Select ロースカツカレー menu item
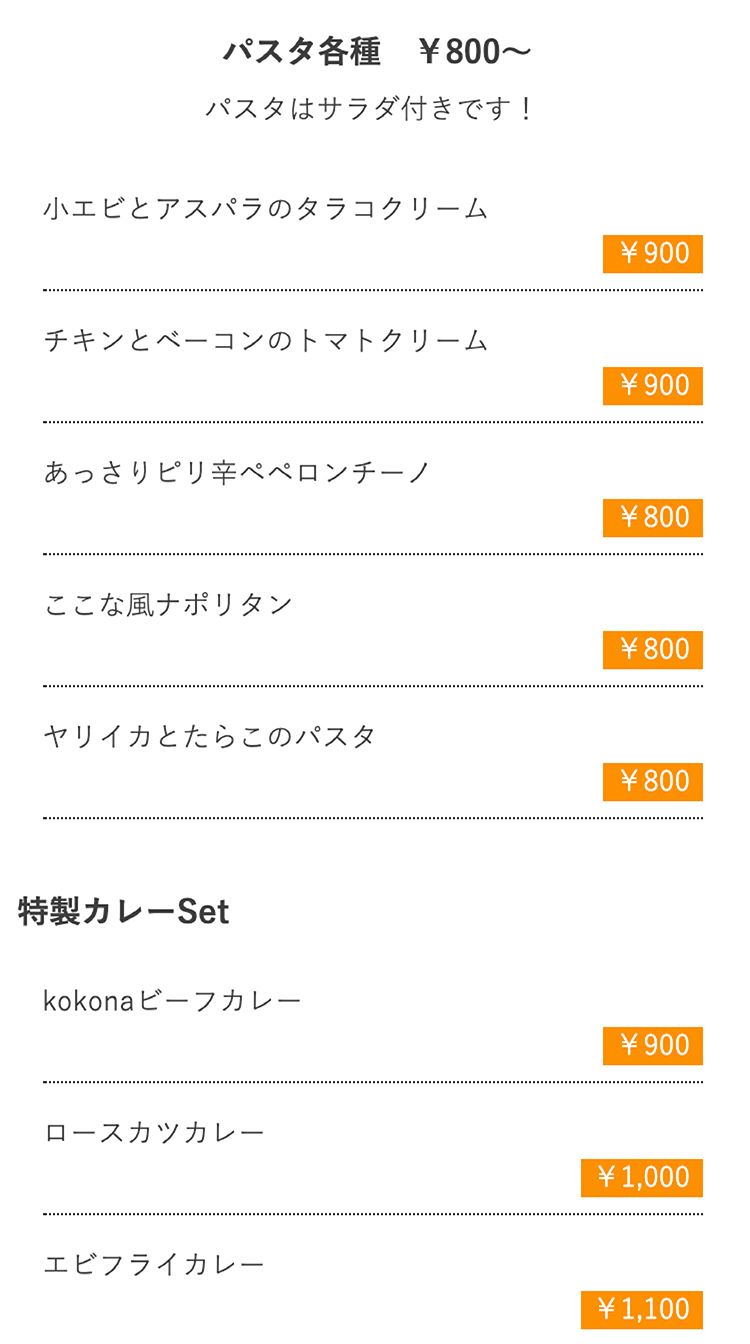The height and width of the screenshot is (1344, 750). tap(155, 1133)
